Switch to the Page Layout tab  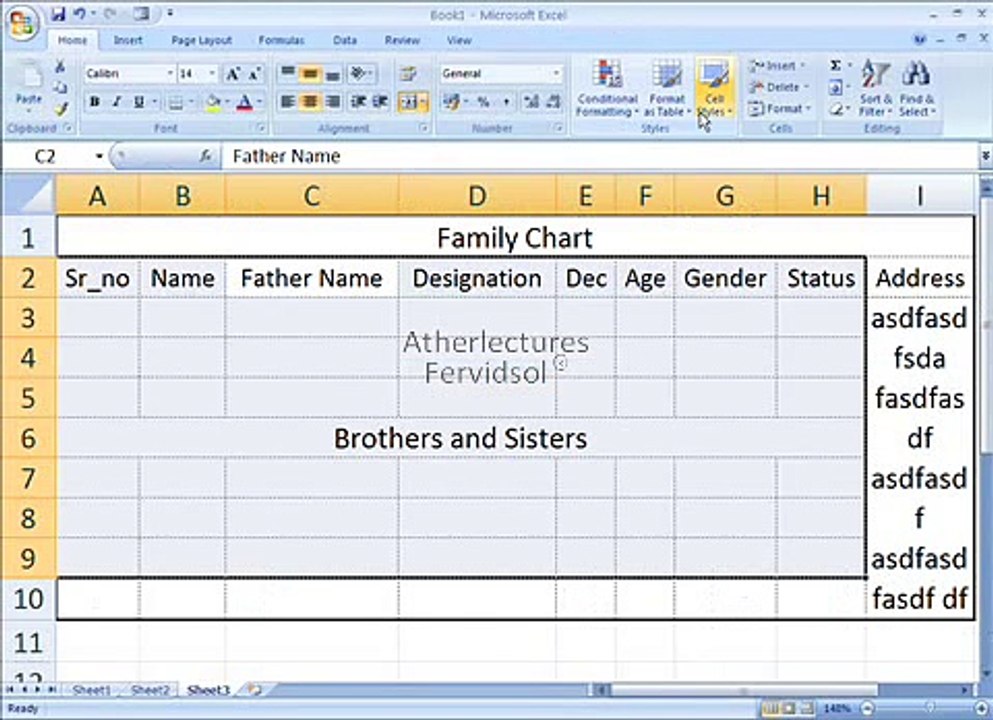tap(201, 40)
